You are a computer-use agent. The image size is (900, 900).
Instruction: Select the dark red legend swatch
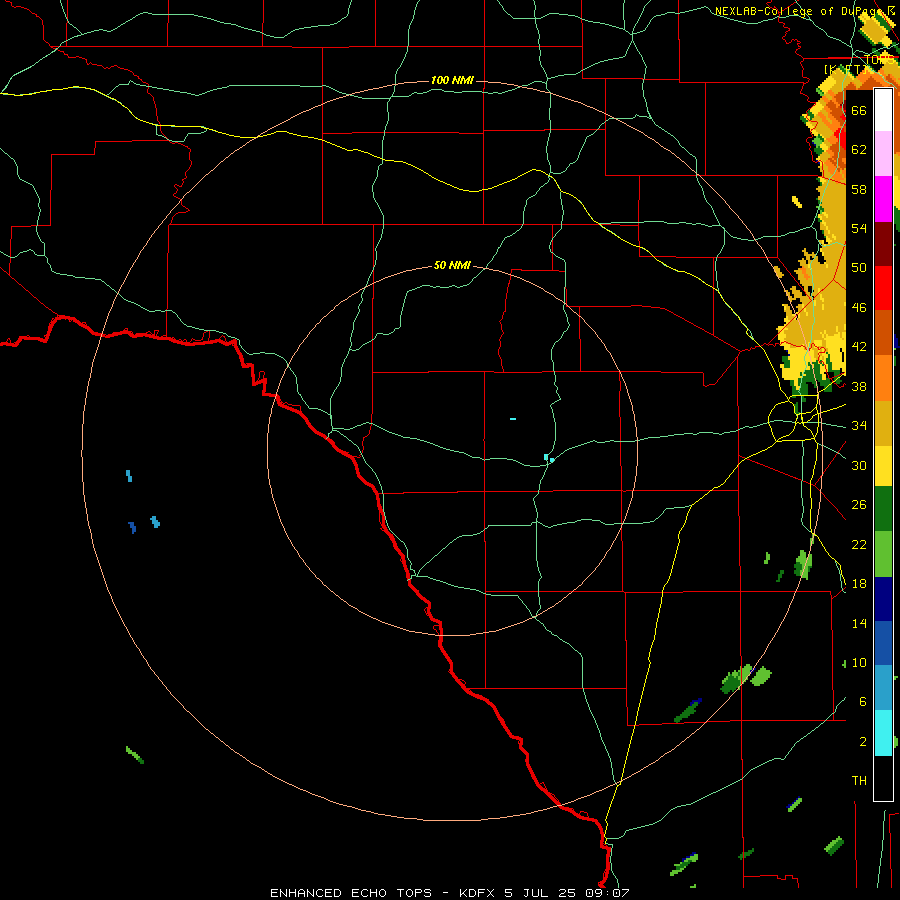click(x=883, y=243)
